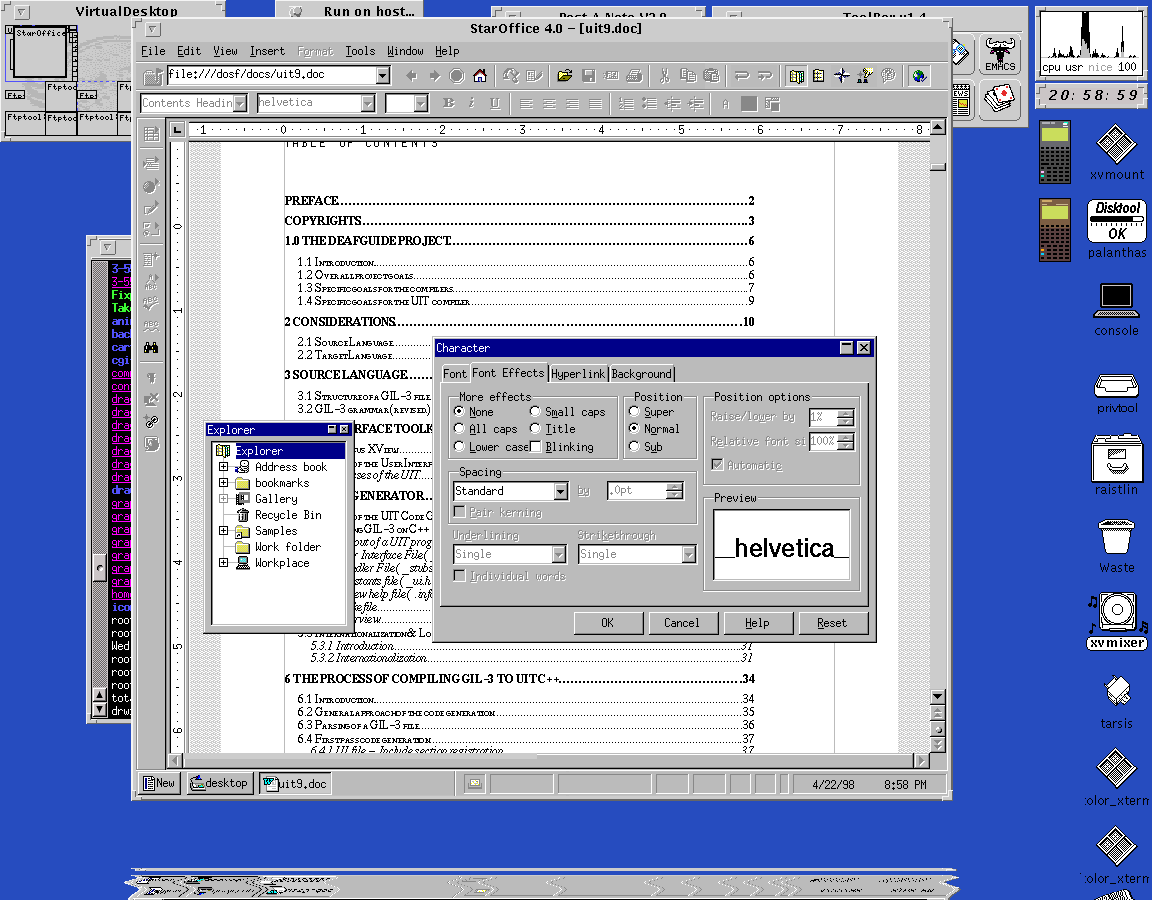Click the Bold formatting icon

[449, 104]
